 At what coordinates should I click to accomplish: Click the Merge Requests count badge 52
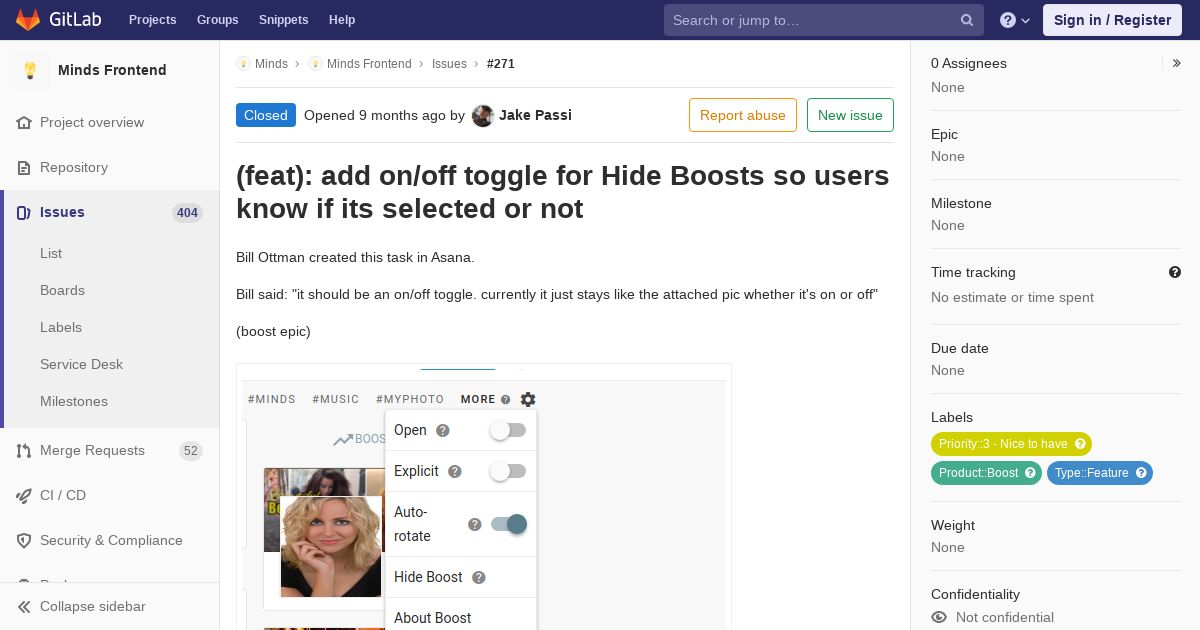point(191,450)
